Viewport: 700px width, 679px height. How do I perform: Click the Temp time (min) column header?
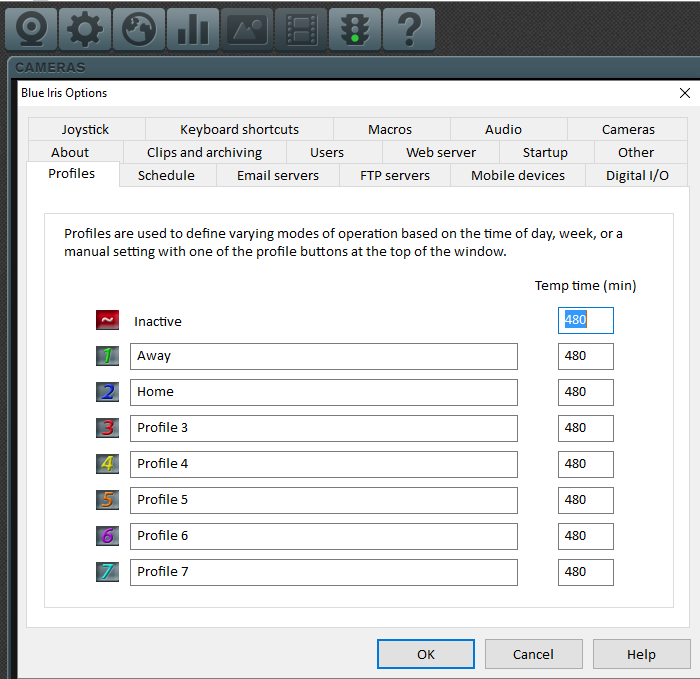[x=585, y=285]
